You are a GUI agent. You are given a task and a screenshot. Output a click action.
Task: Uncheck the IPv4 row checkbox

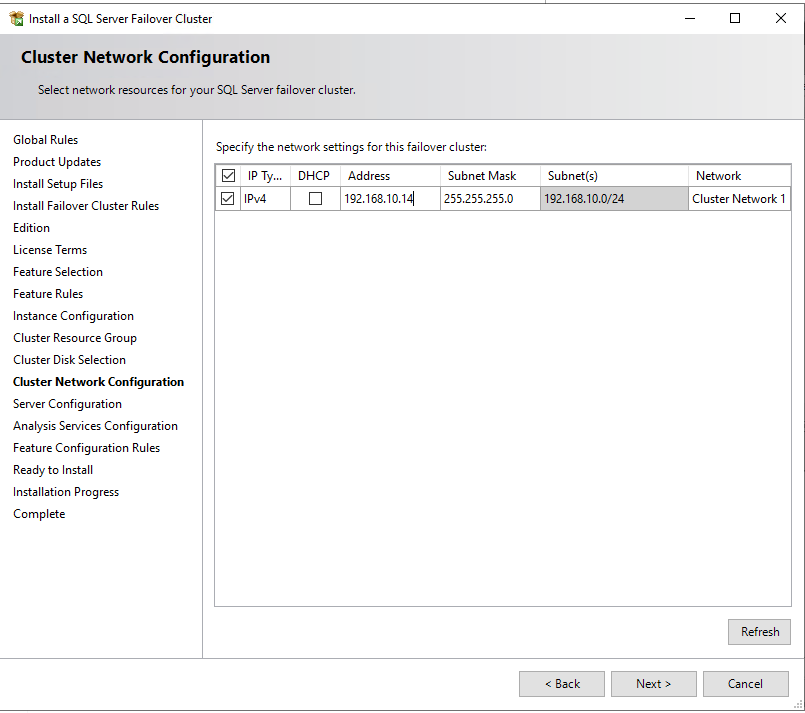[227, 198]
